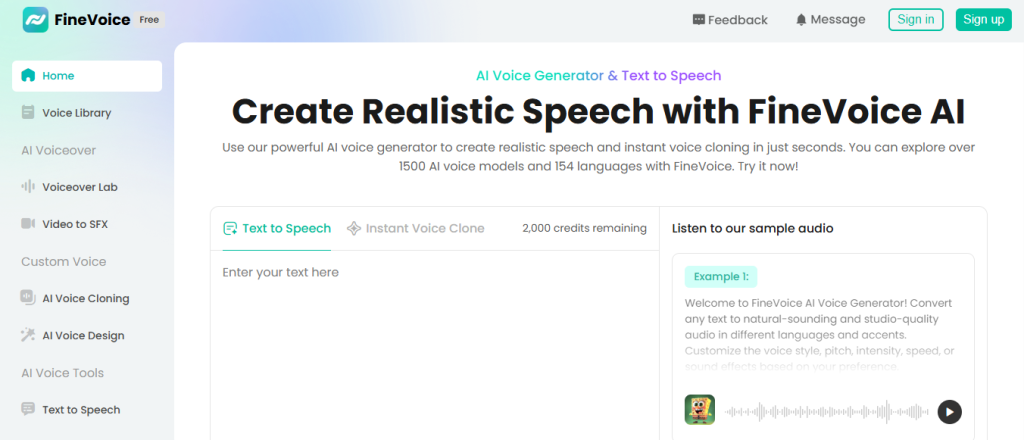This screenshot has width=1024, height=440.
Task: Click the sample audio waveform
Action: pos(827,412)
